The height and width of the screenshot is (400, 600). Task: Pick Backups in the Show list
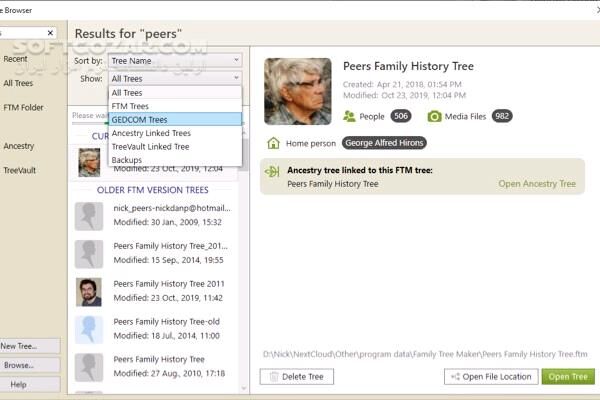[174, 160]
